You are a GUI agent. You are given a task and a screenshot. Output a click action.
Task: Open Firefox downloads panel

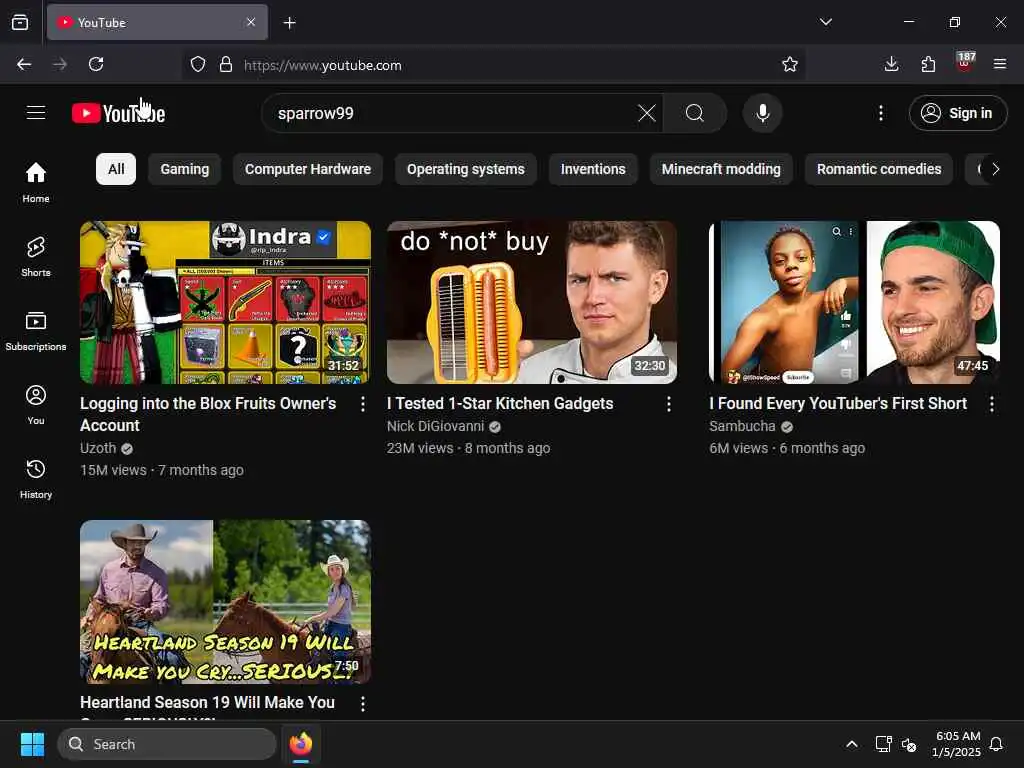(x=891, y=64)
